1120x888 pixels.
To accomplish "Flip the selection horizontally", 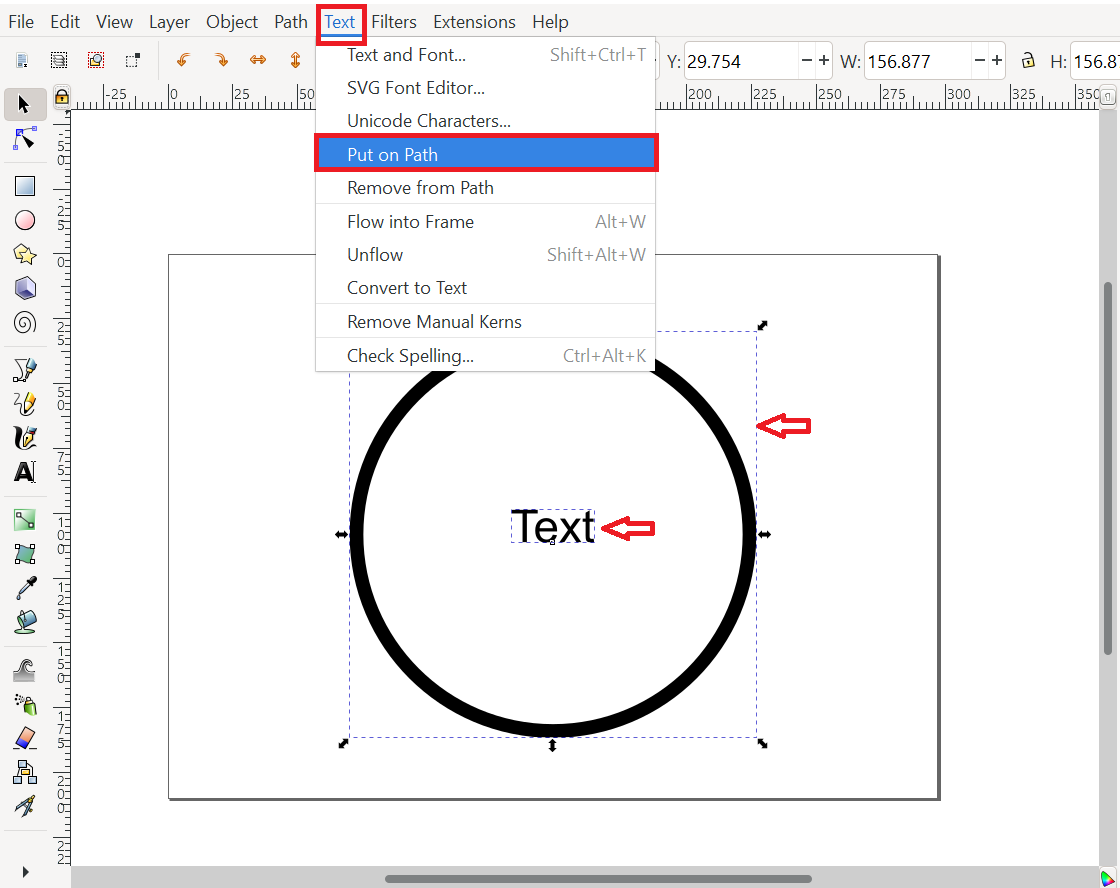I will tap(258, 60).
